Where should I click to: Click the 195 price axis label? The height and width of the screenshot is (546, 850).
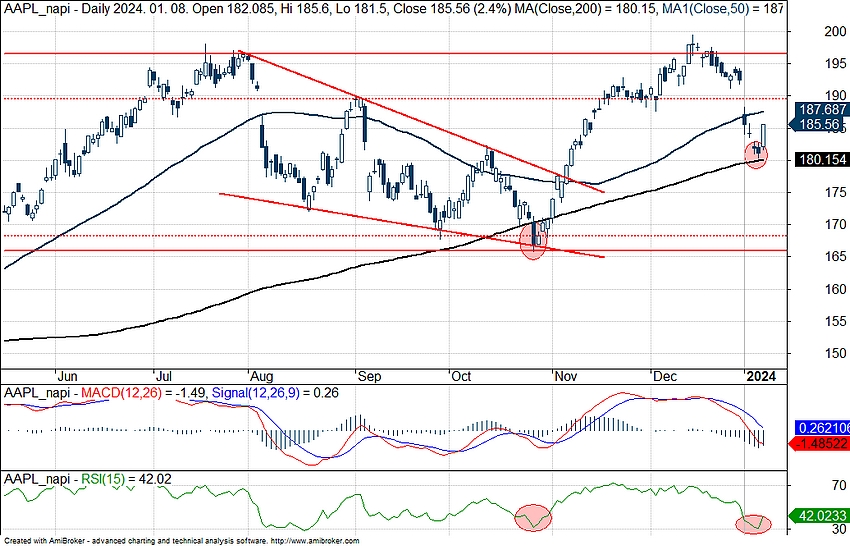pos(835,63)
